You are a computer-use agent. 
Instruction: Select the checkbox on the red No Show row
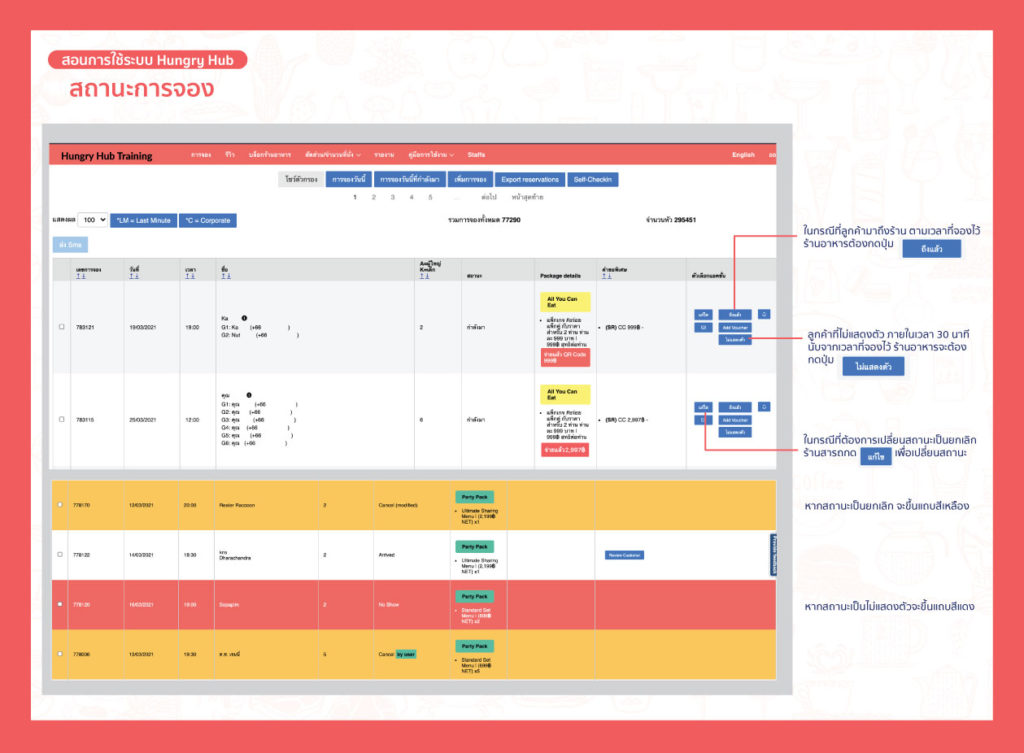click(x=60, y=604)
